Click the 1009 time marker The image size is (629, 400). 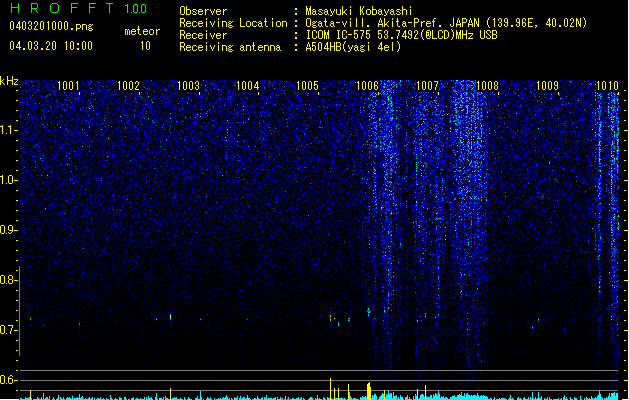pos(547,85)
